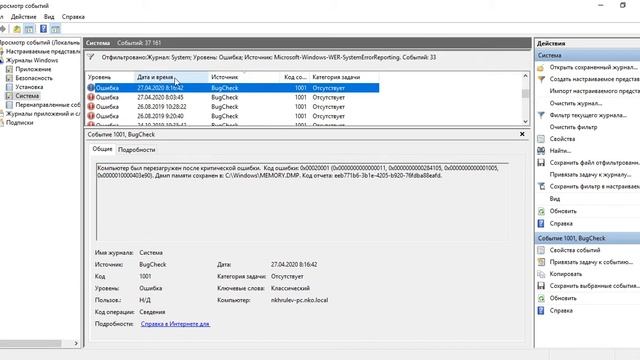Select Перенаправленные события in tree
Screen dimensions: 640x360
pos(48,105)
